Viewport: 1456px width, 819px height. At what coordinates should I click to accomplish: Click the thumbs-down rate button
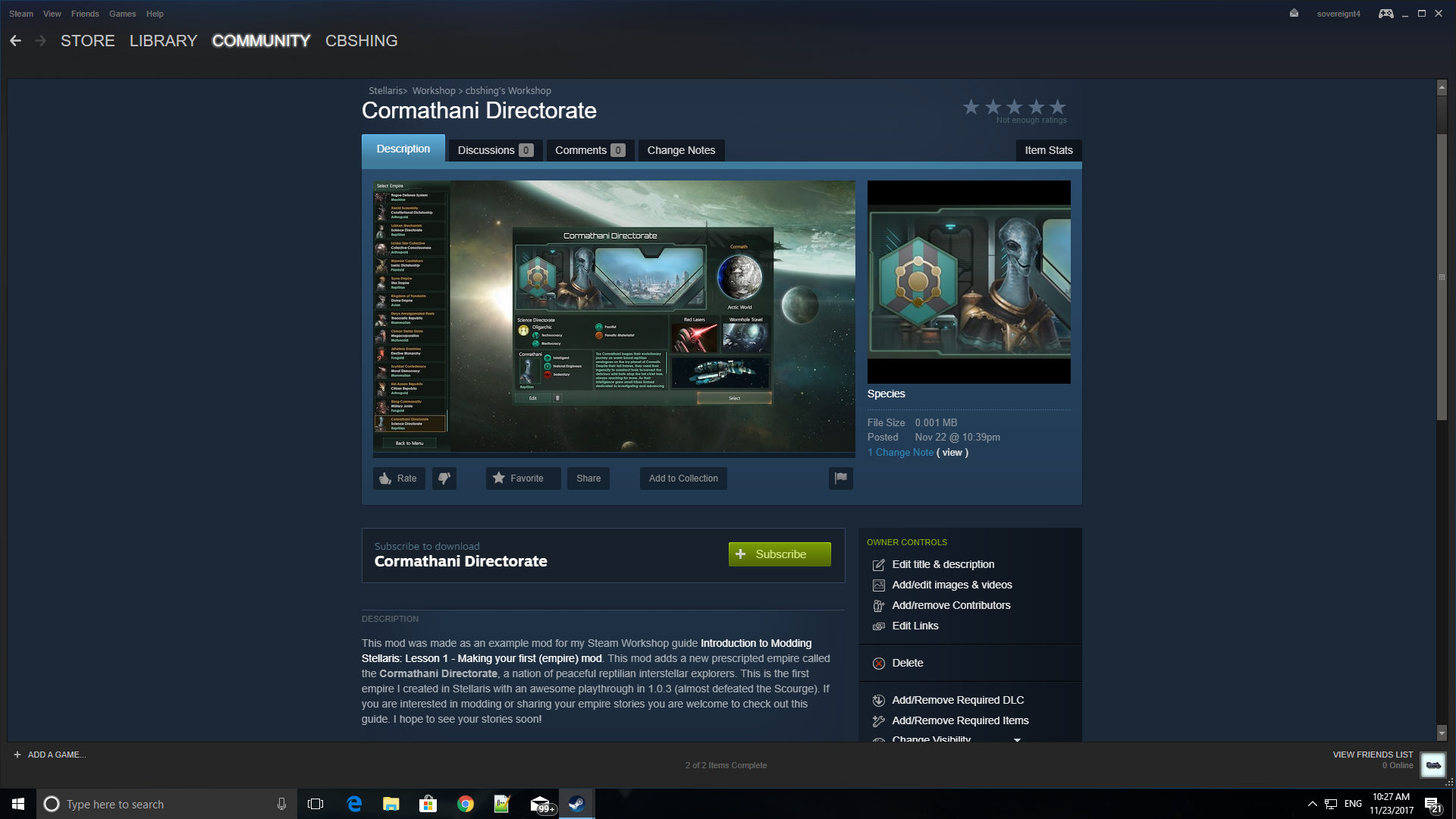click(x=444, y=479)
